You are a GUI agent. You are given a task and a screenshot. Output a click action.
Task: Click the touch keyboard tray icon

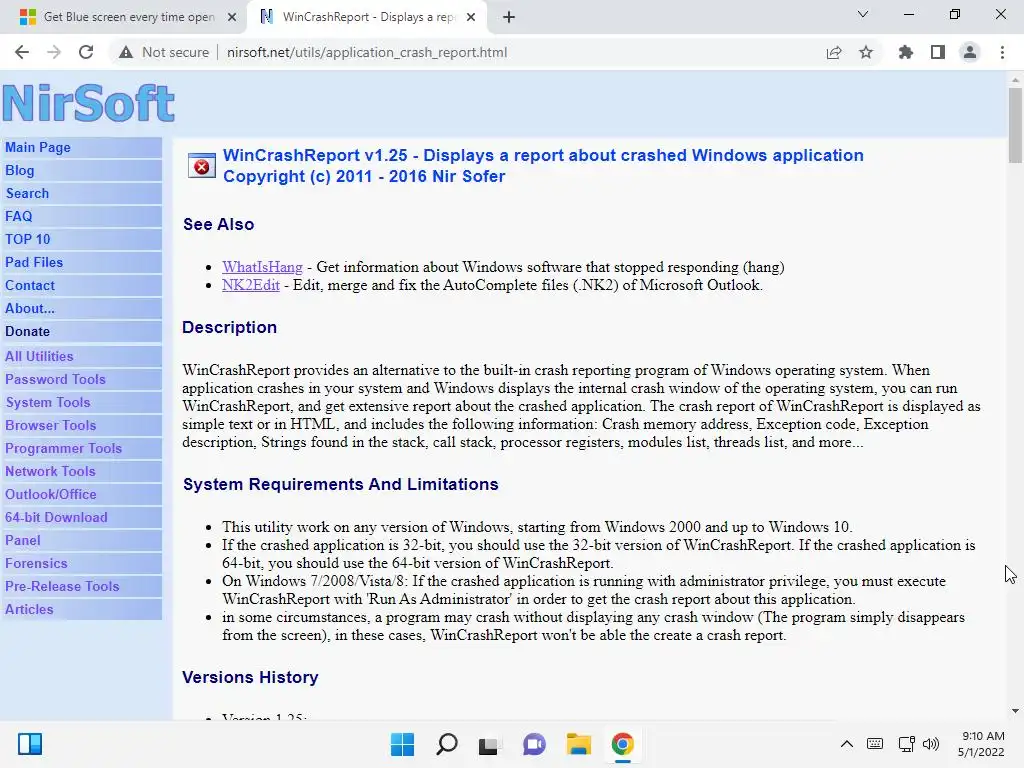875,744
